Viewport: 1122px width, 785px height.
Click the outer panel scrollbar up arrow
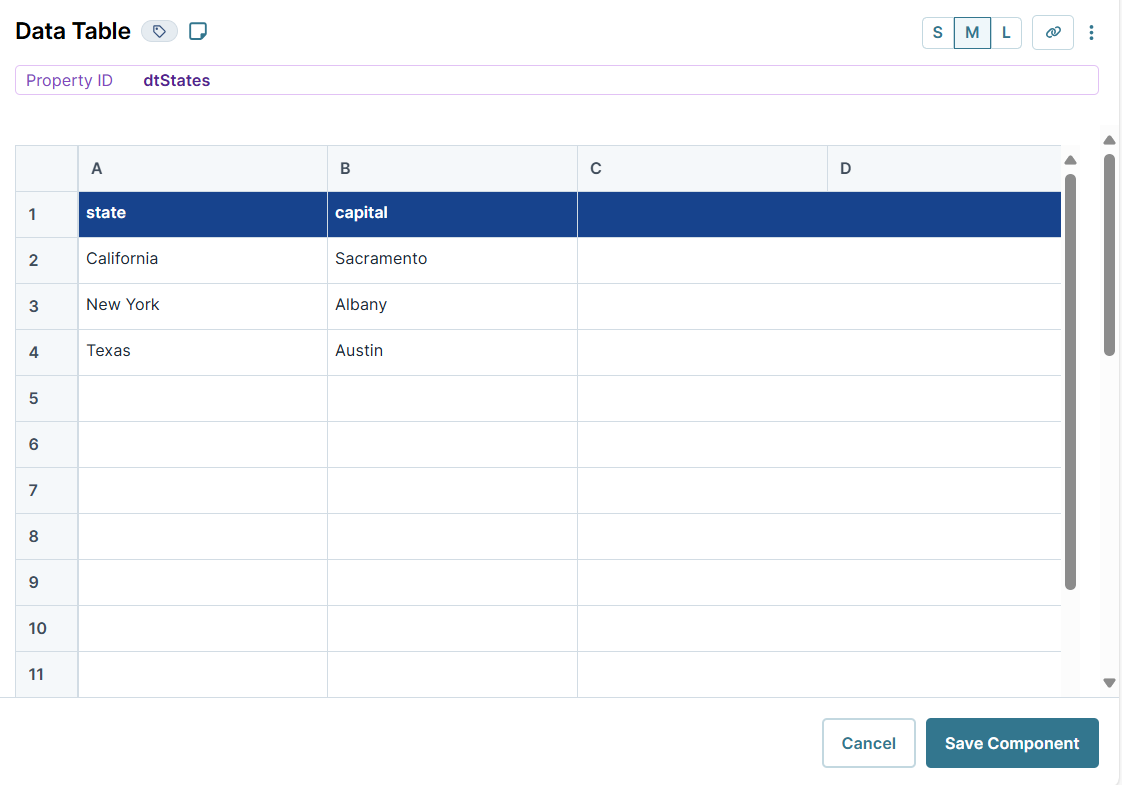(1109, 140)
